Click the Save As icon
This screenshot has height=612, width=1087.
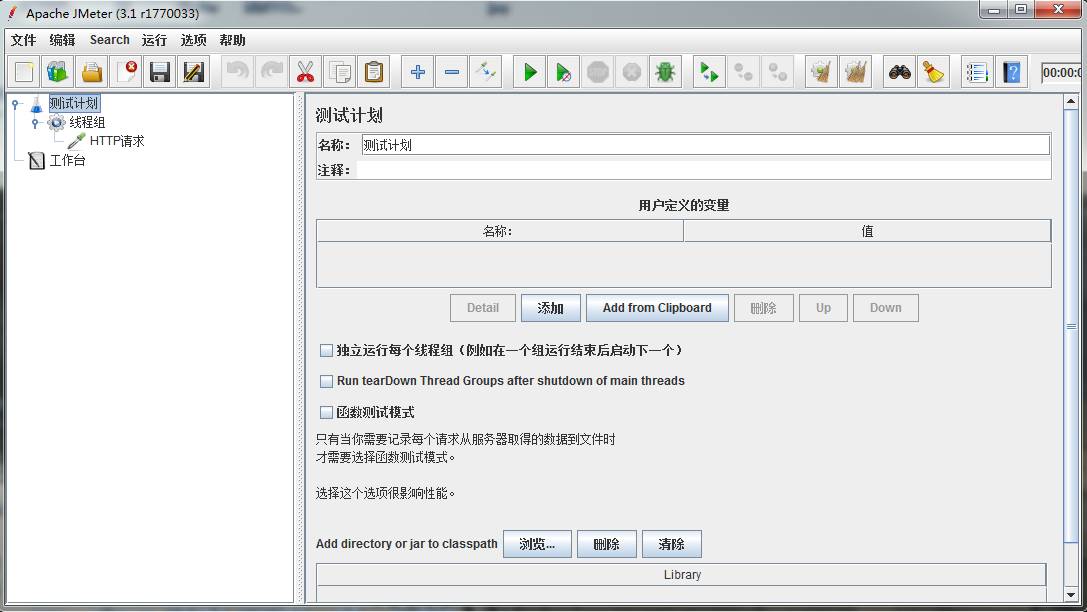click(x=194, y=72)
